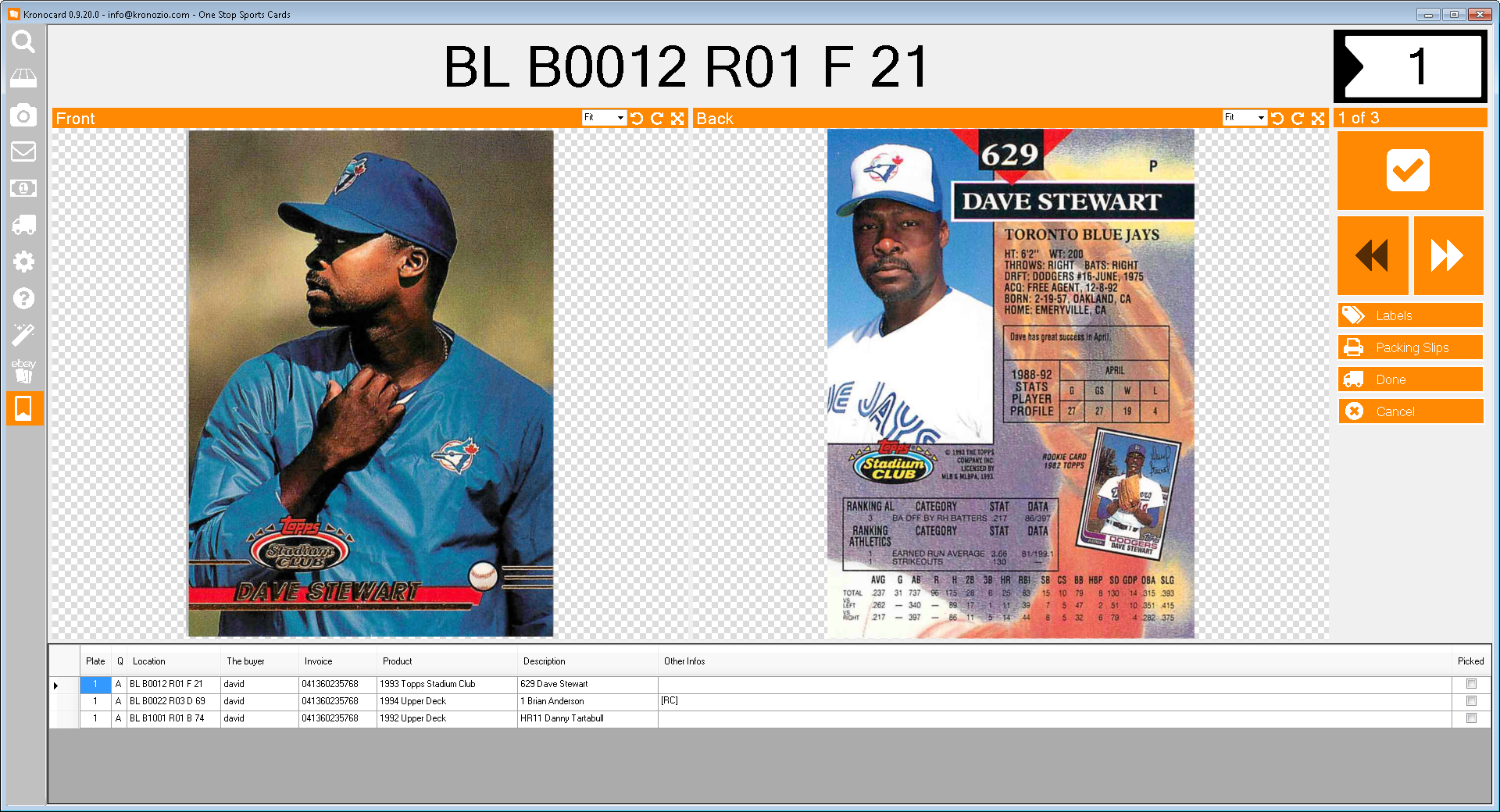Select the Dave Stewart front card image

[370, 383]
